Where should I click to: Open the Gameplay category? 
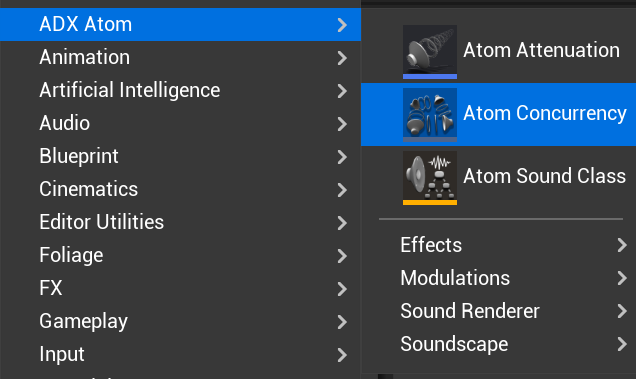(x=180, y=321)
